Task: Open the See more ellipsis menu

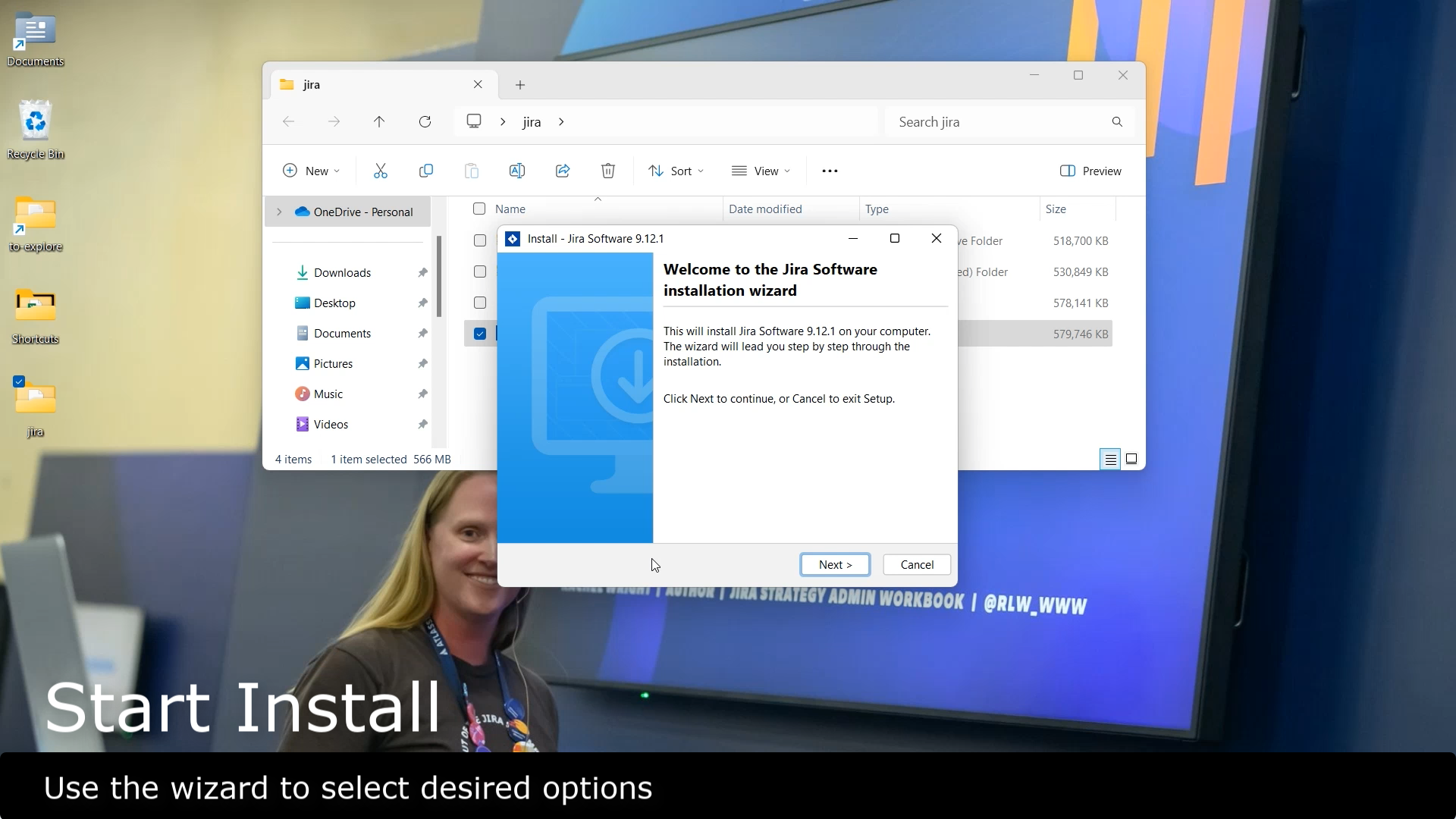Action: [x=830, y=171]
